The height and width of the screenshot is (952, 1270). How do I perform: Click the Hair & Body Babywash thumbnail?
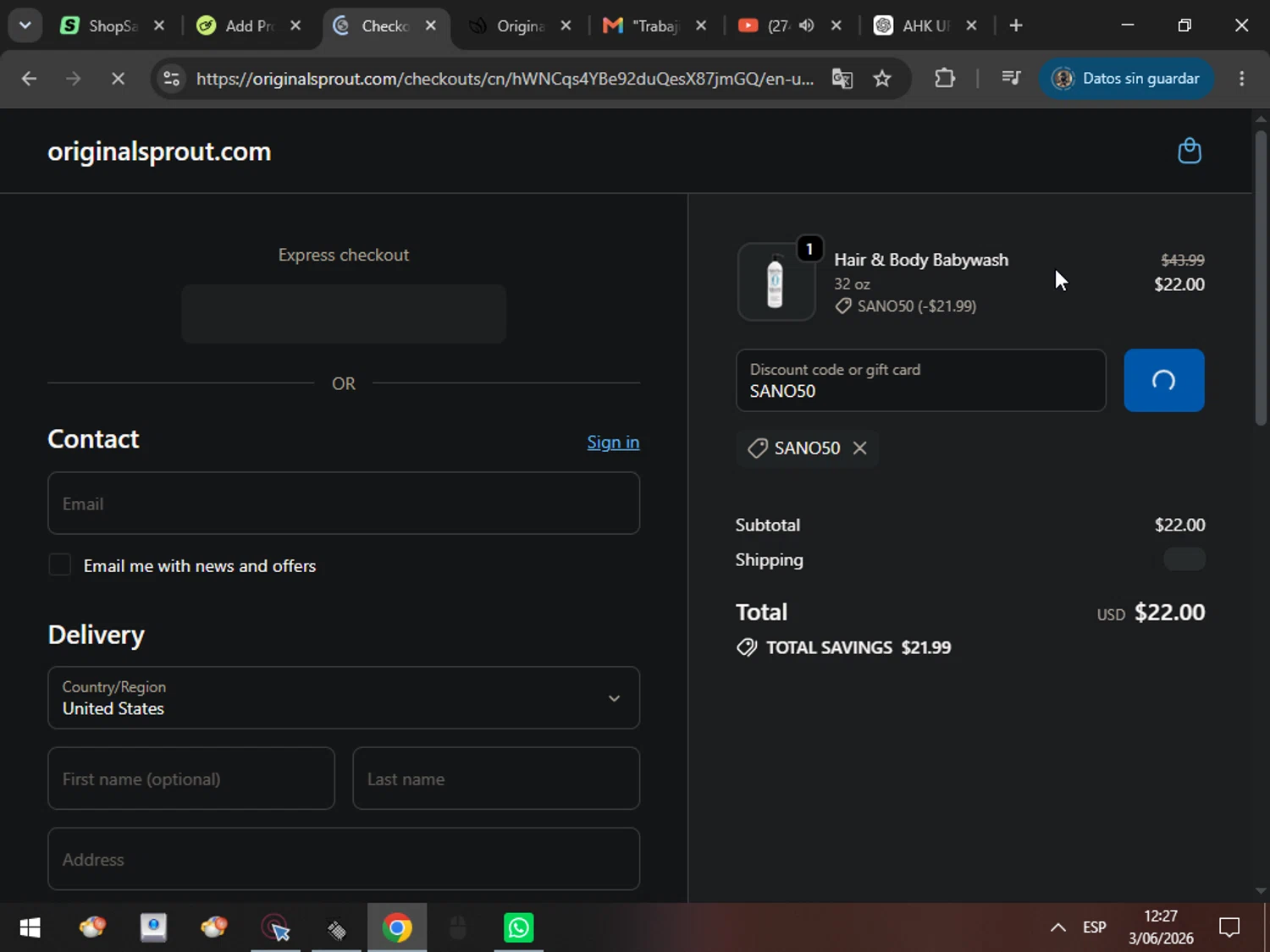[x=776, y=282]
